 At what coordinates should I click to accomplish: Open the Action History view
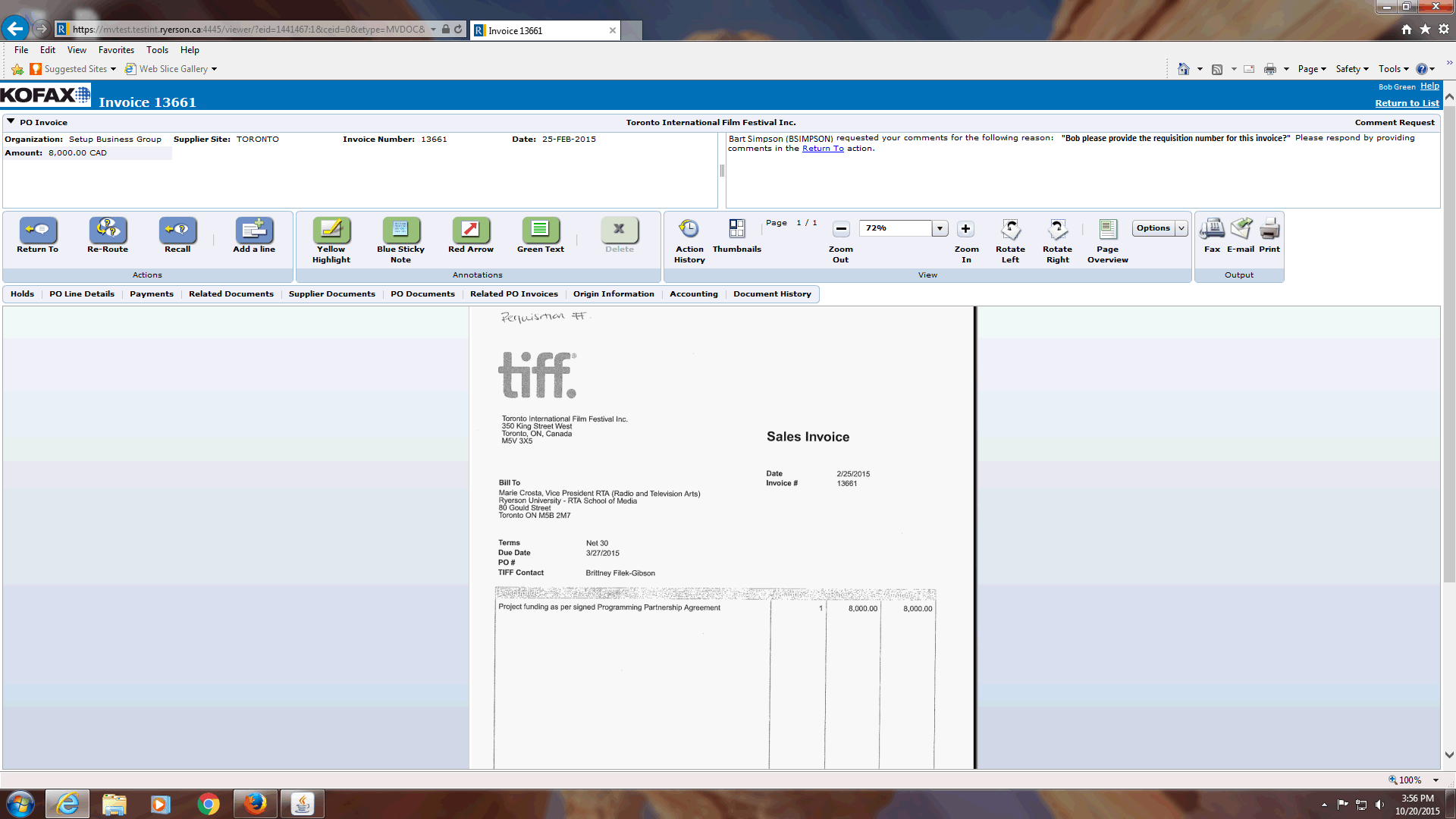point(689,230)
